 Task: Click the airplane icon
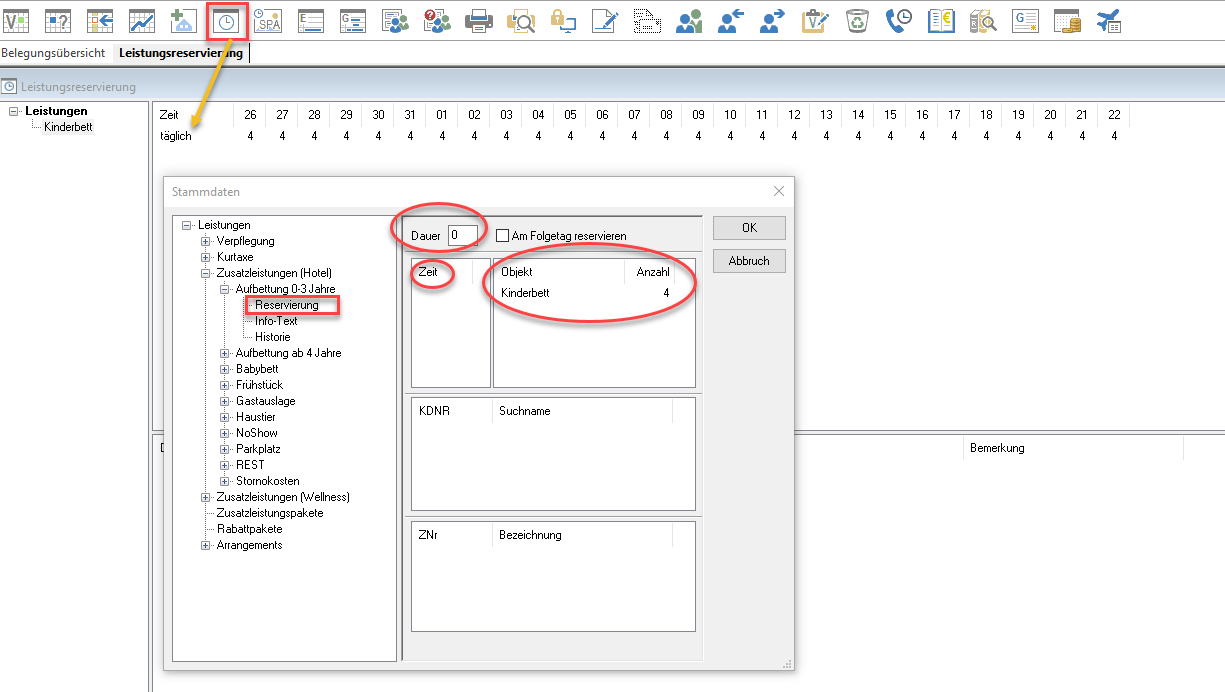point(1108,20)
